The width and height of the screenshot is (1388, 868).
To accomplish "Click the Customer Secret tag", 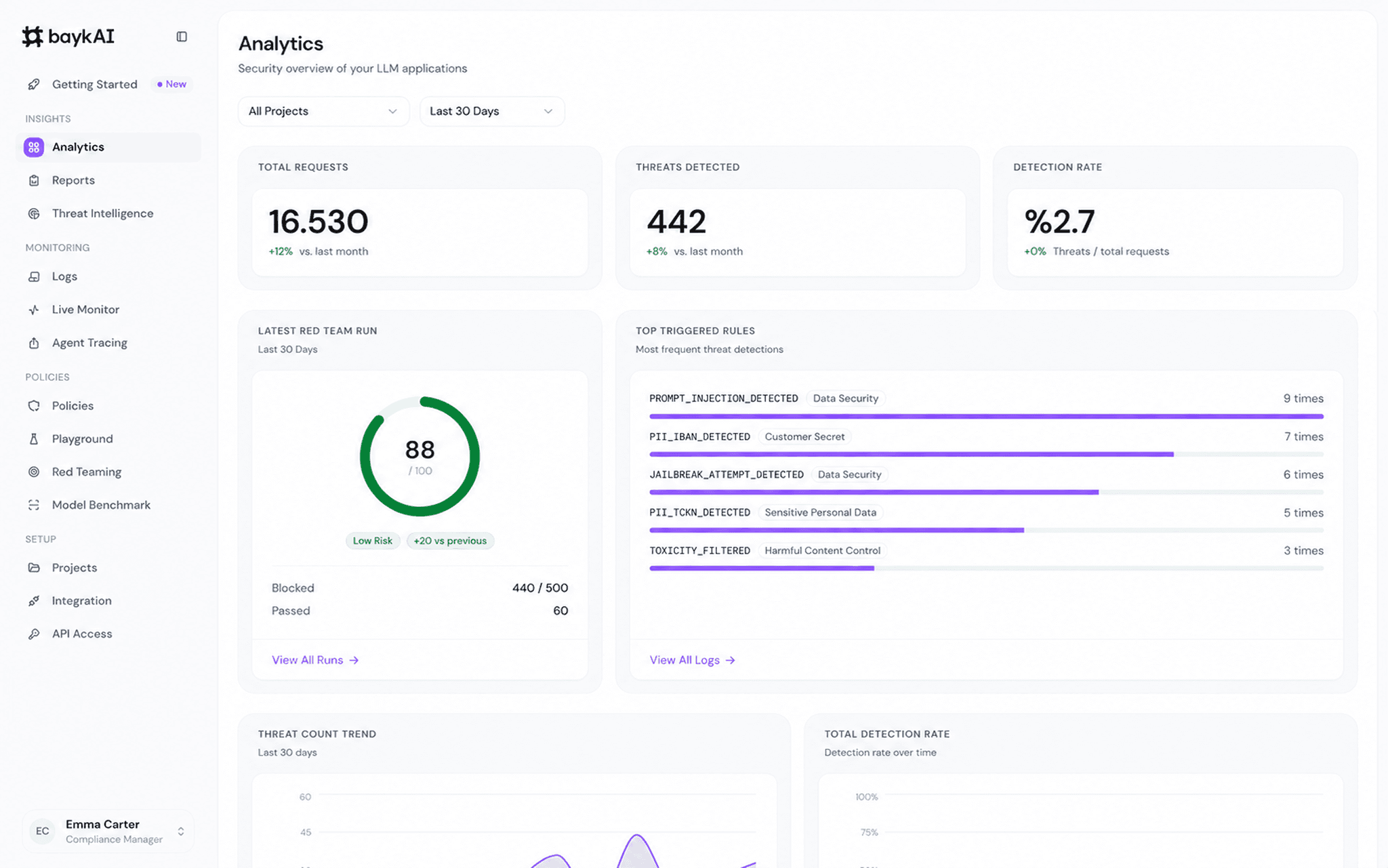I will [x=804, y=437].
